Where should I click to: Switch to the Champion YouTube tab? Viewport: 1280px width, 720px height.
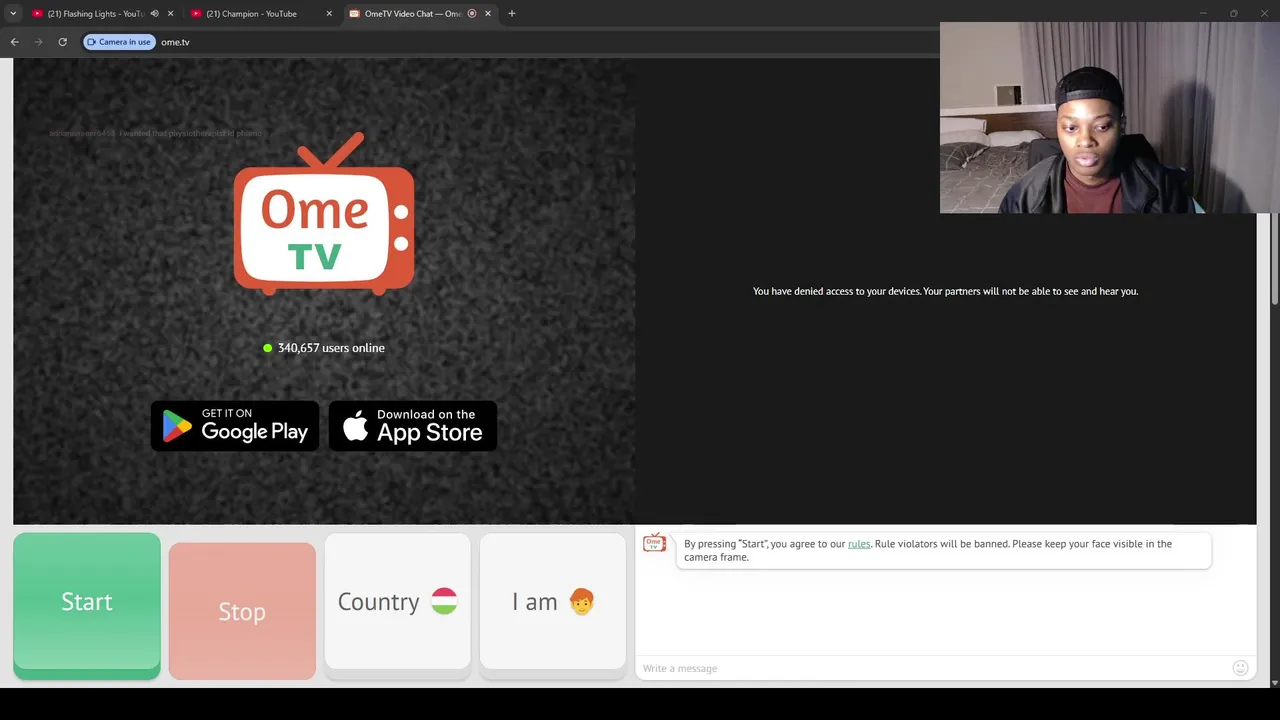251,13
